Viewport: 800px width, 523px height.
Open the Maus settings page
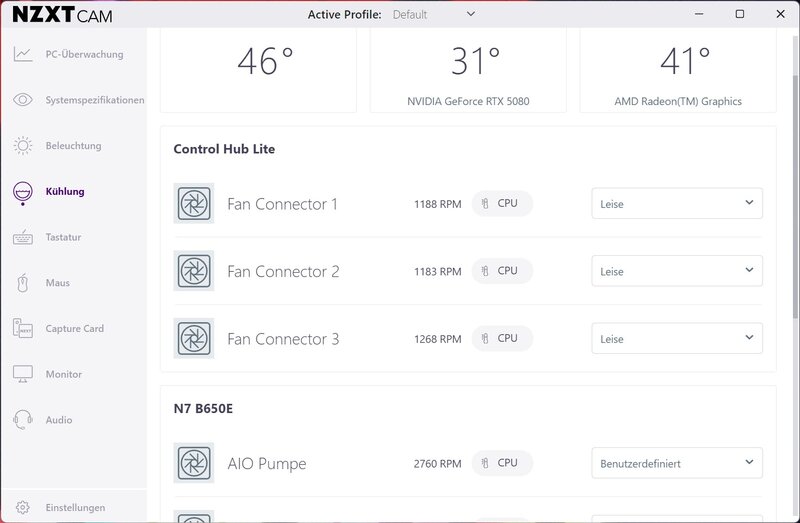[x=58, y=283]
